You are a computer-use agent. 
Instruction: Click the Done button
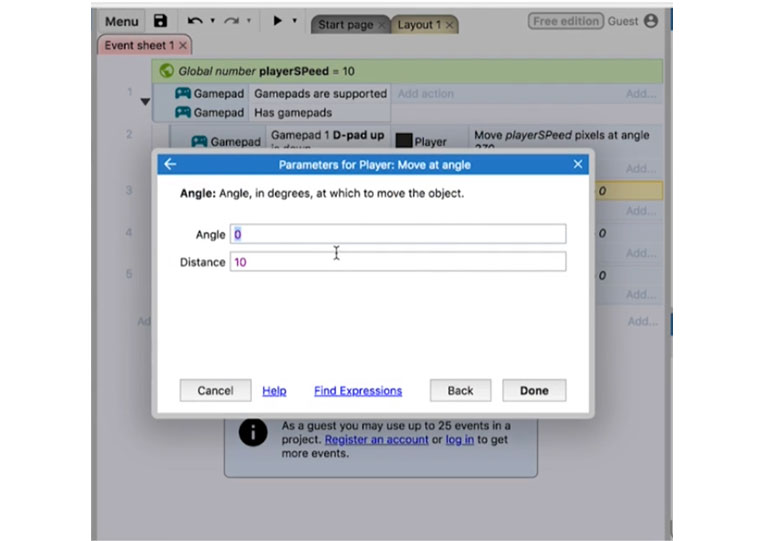[x=534, y=390]
